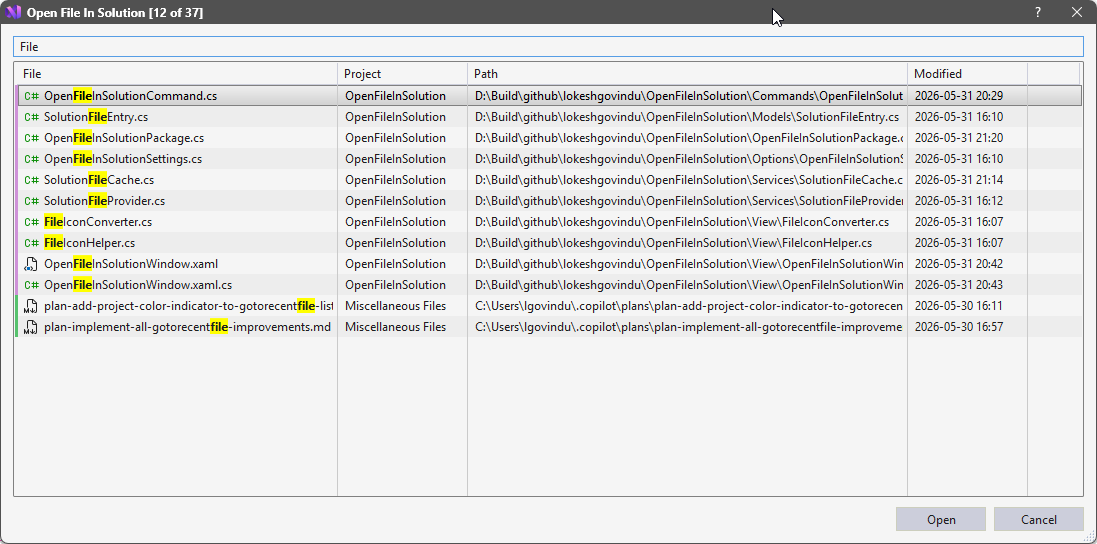Image resolution: width=1097 pixels, height=544 pixels.
Task: Click the C# icon beside OpenFileInSolutionPackage.cs
Action: pos(31,138)
